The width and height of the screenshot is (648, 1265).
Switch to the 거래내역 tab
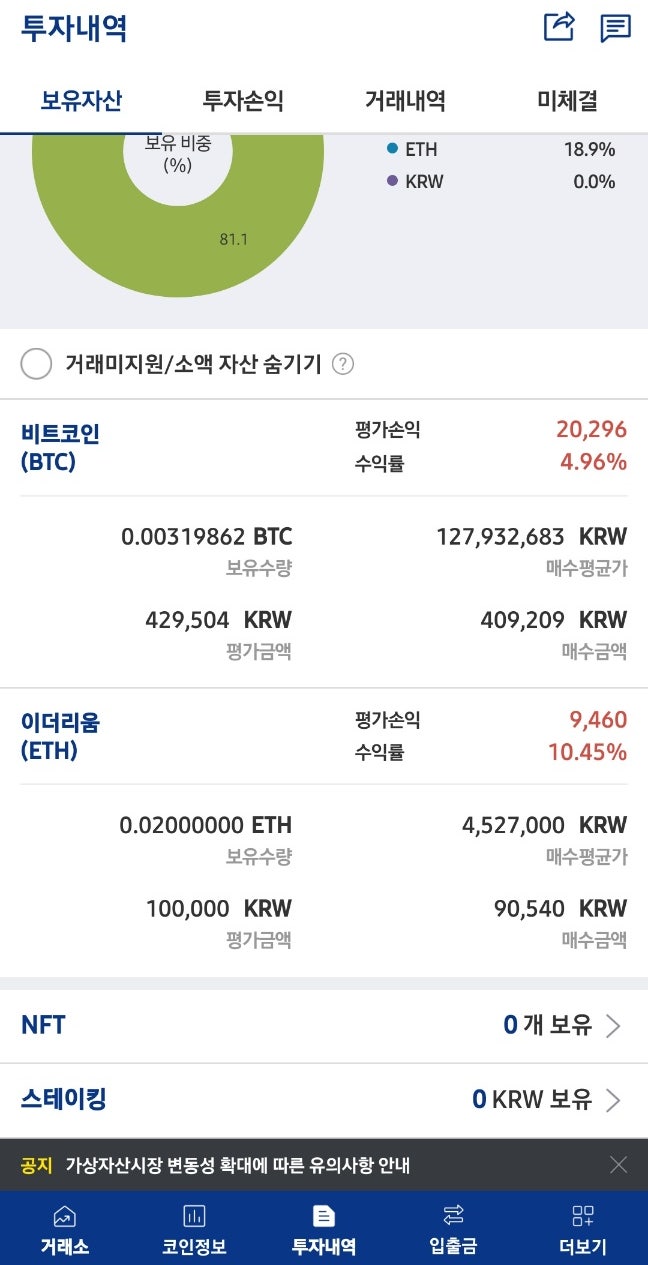point(405,101)
